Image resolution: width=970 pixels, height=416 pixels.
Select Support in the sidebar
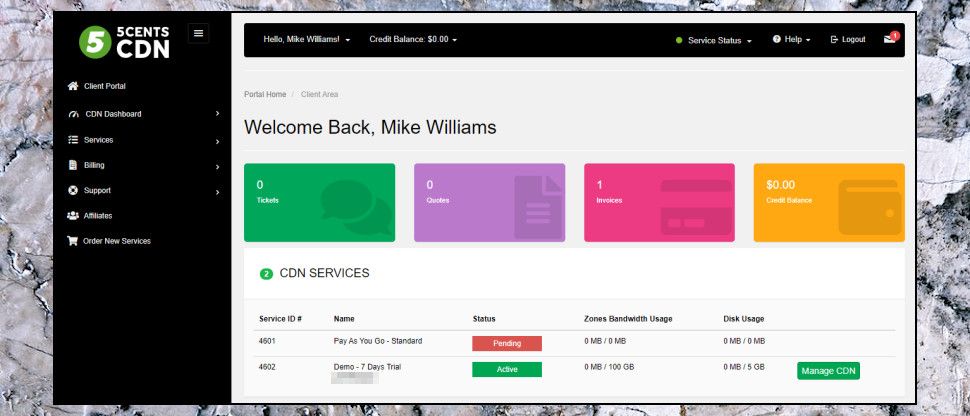click(97, 191)
